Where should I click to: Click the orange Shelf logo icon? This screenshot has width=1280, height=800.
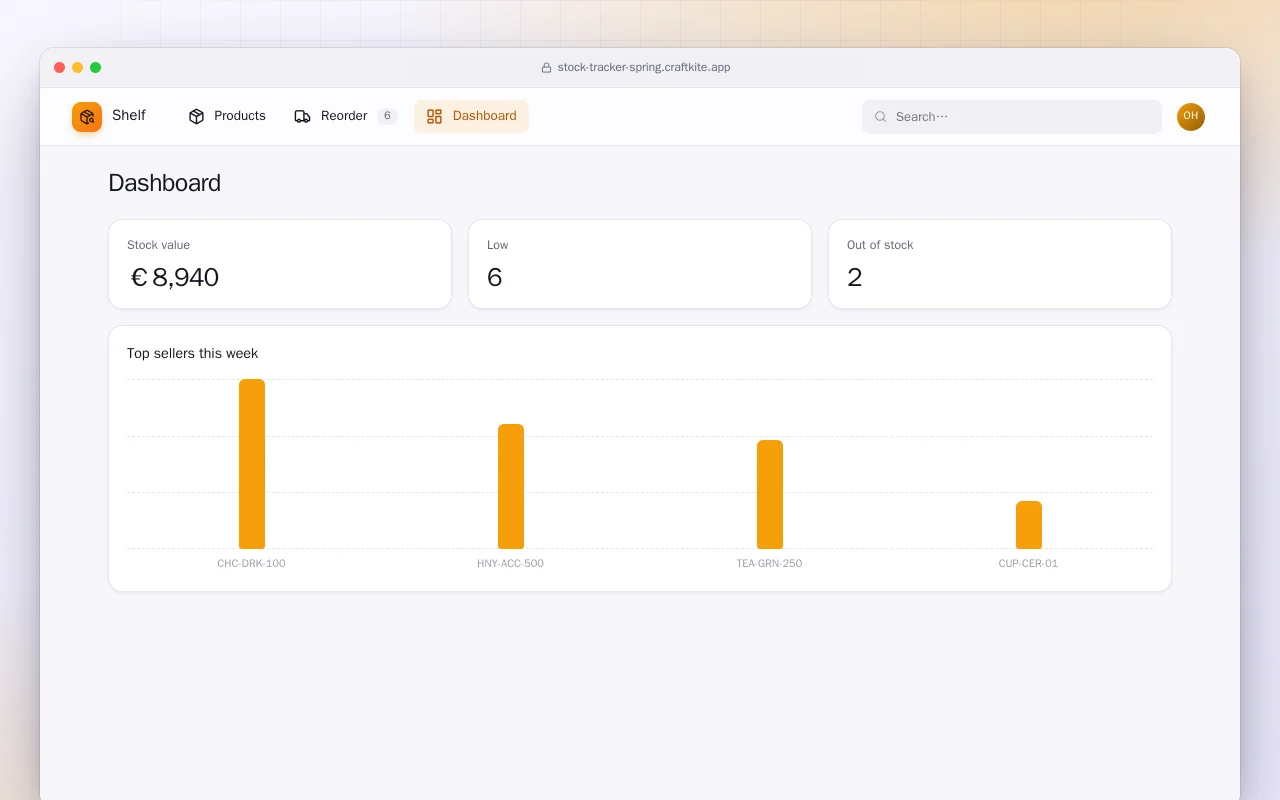(87, 117)
